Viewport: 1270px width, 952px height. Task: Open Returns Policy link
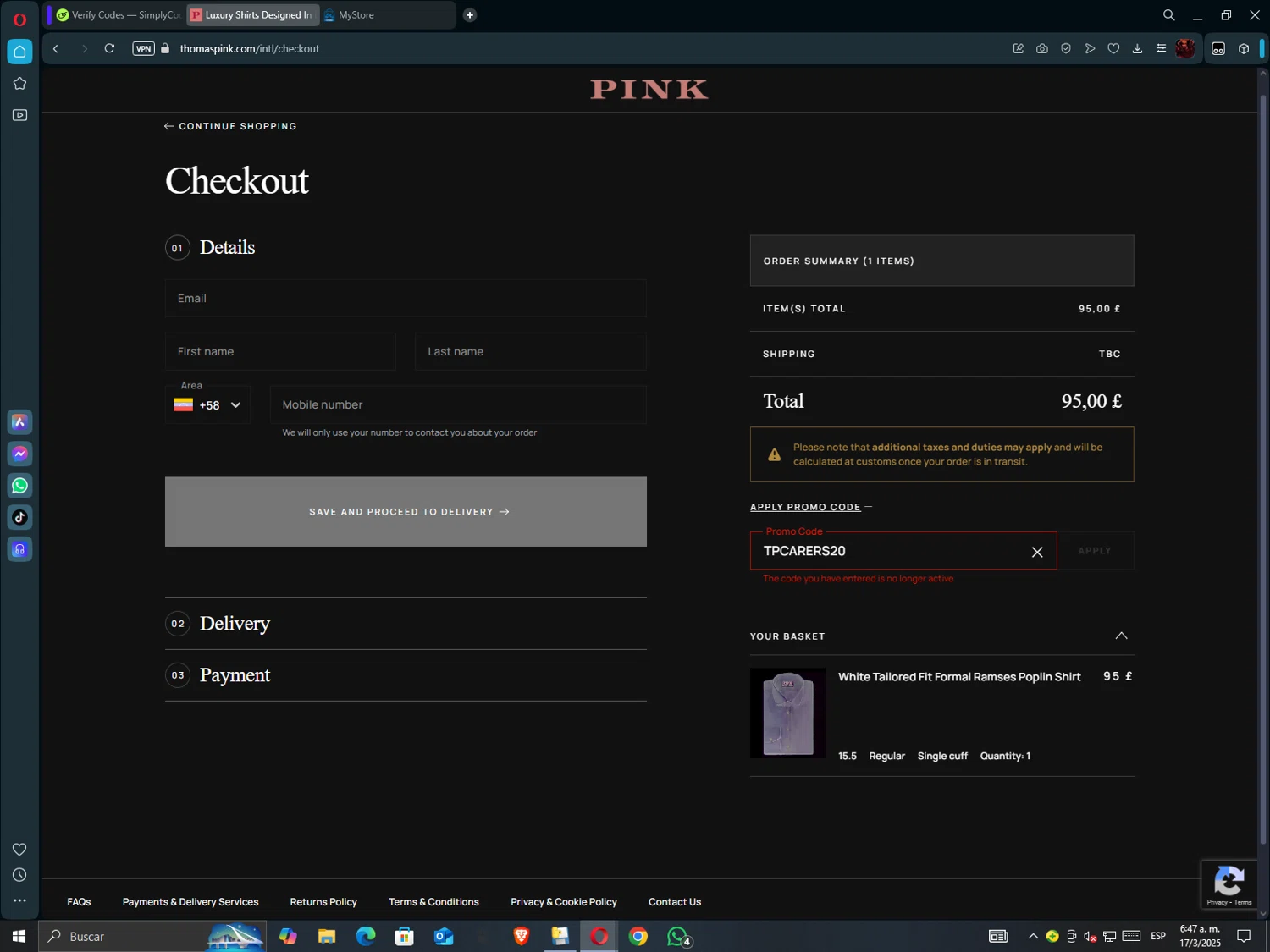coord(323,902)
